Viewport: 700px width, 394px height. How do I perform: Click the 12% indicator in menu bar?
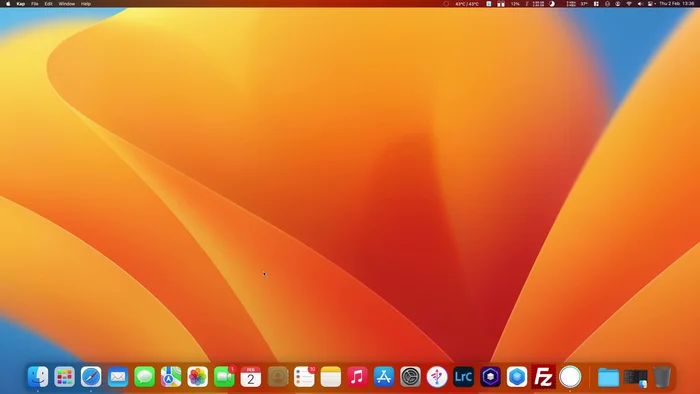point(515,4)
